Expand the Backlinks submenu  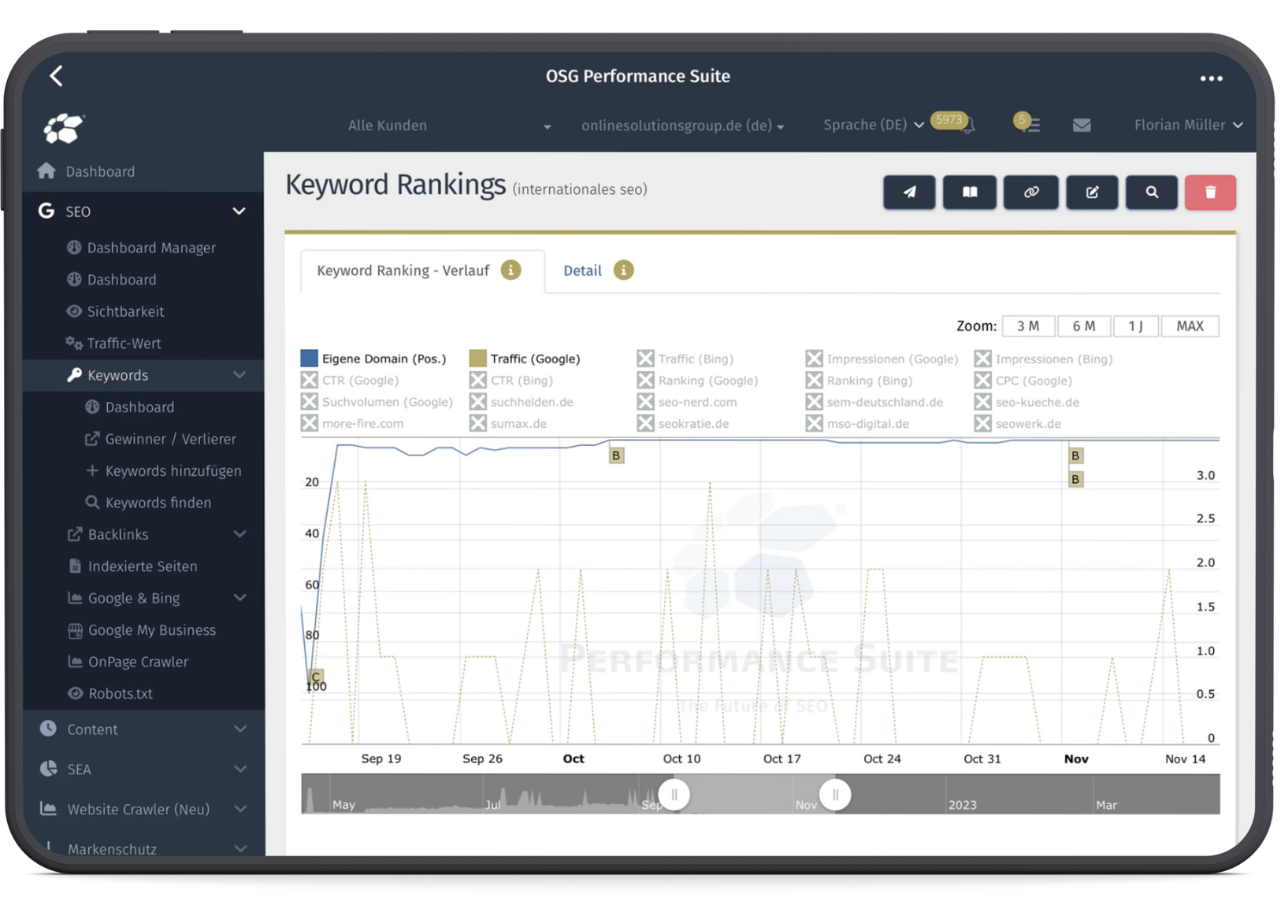[239, 534]
